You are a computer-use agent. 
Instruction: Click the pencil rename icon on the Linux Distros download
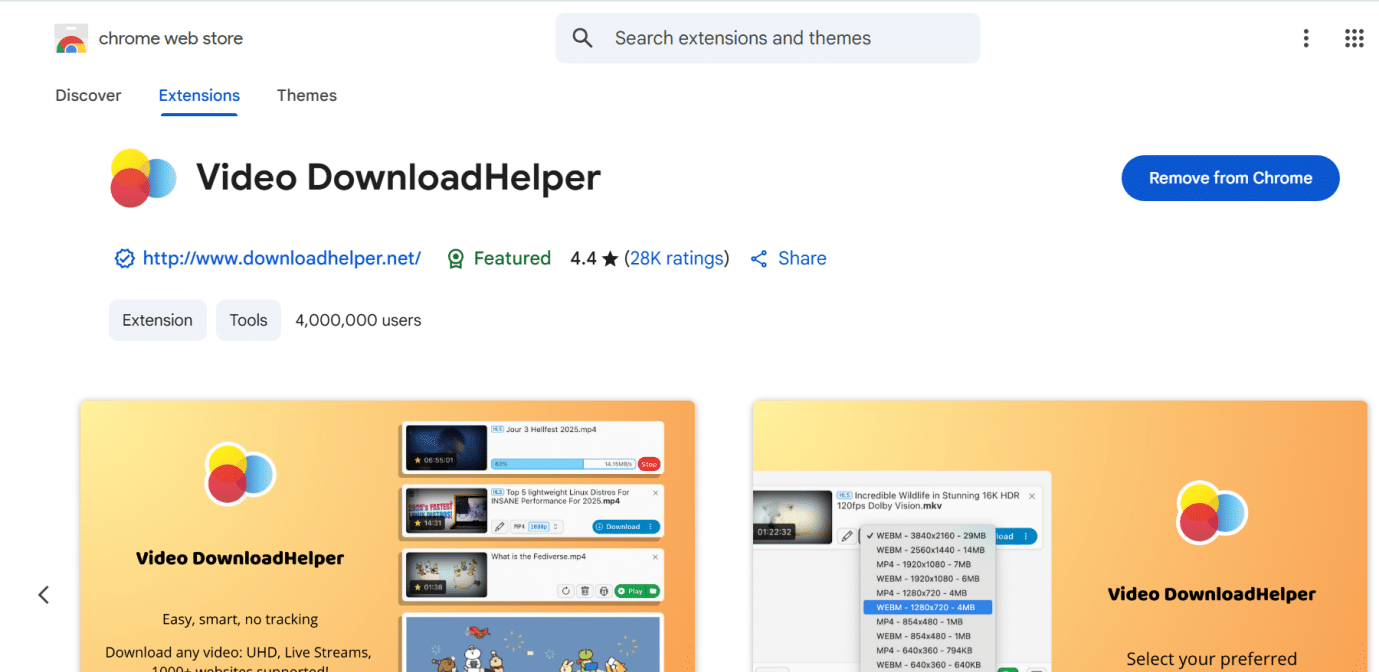[499, 527]
